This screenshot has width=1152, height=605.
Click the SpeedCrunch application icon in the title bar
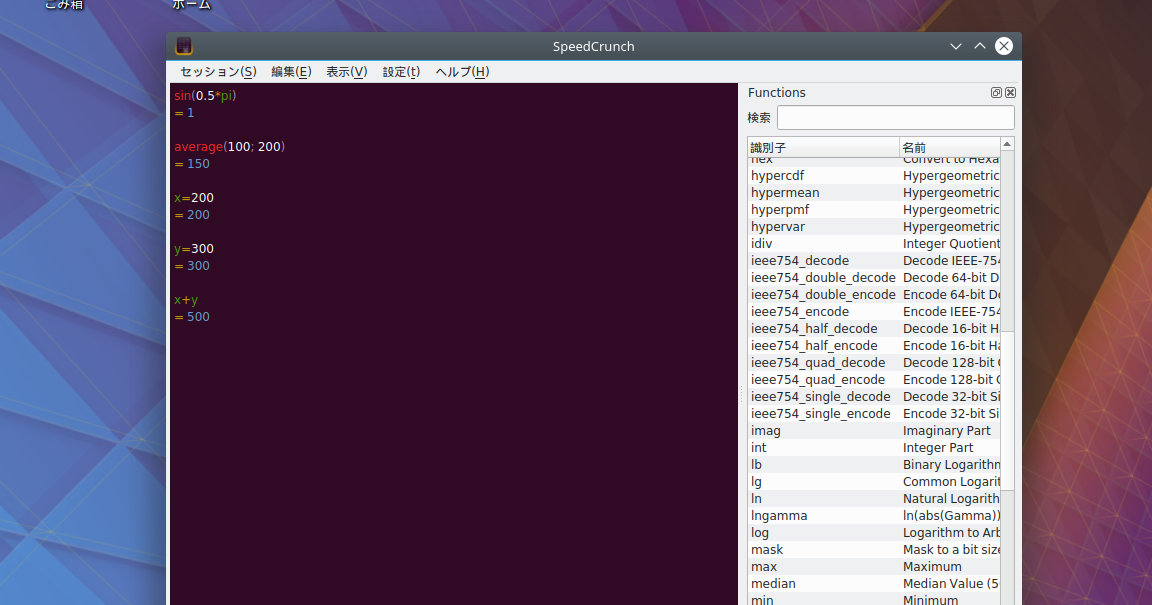tap(183, 45)
